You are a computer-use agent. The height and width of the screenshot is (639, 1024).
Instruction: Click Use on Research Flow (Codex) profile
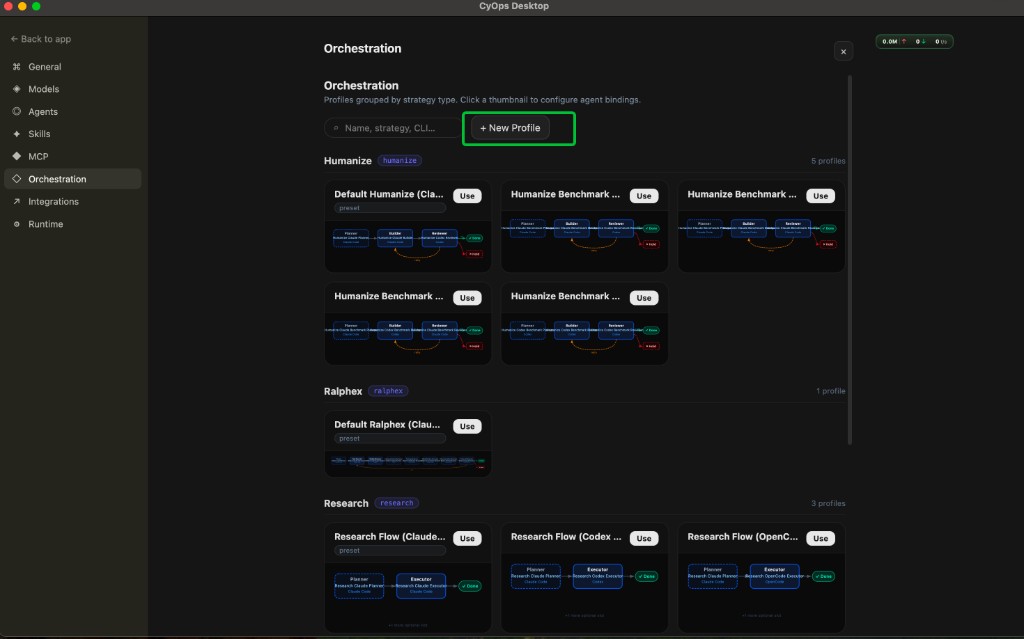[x=644, y=538]
